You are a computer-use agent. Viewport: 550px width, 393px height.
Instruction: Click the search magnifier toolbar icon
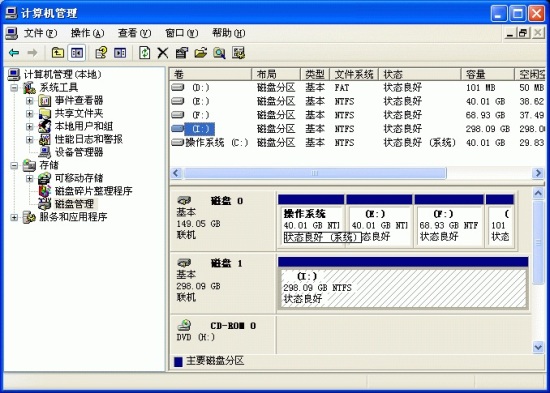click(x=220, y=53)
